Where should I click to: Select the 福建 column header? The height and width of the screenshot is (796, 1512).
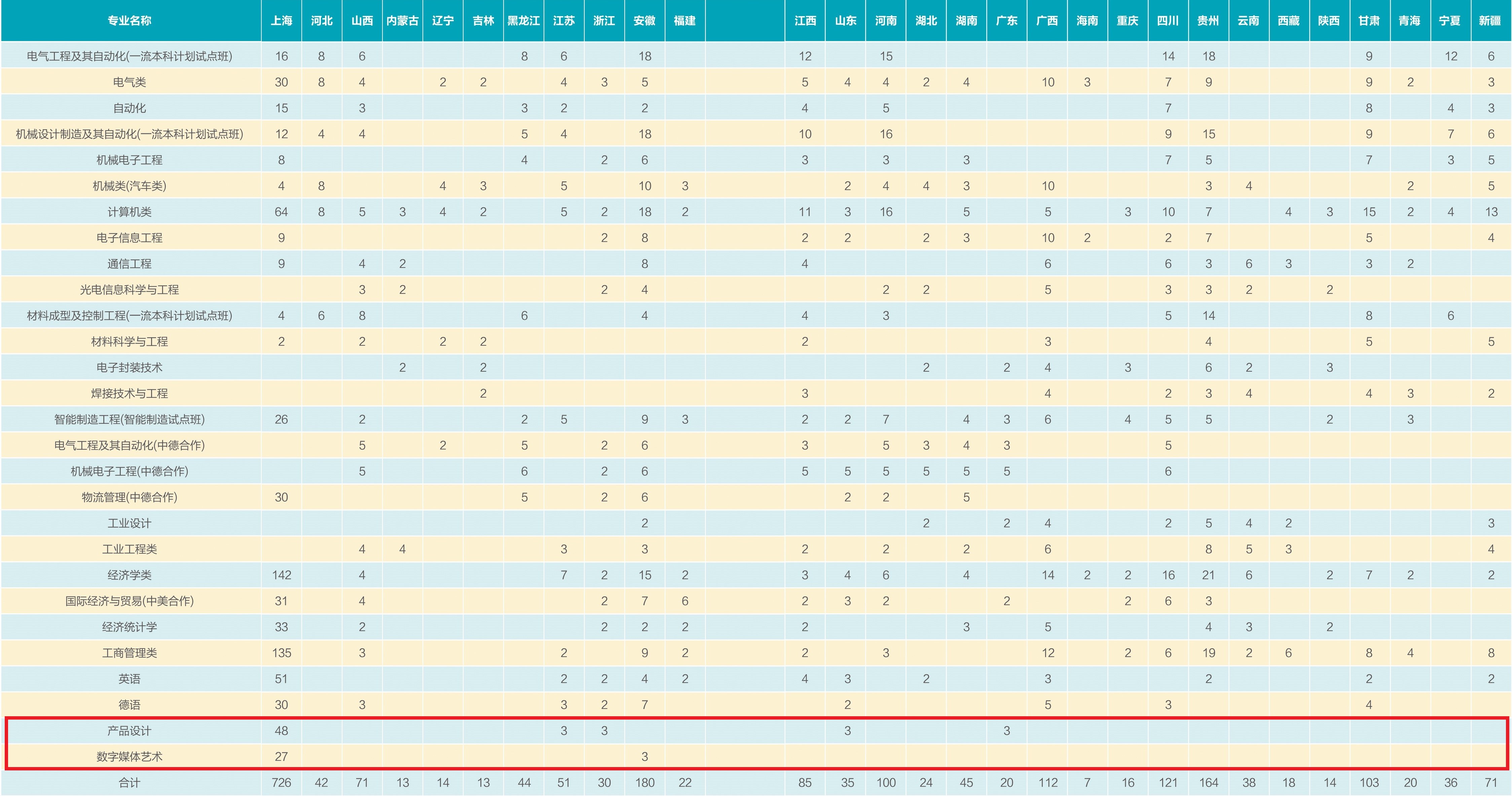click(x=685, y=21)
